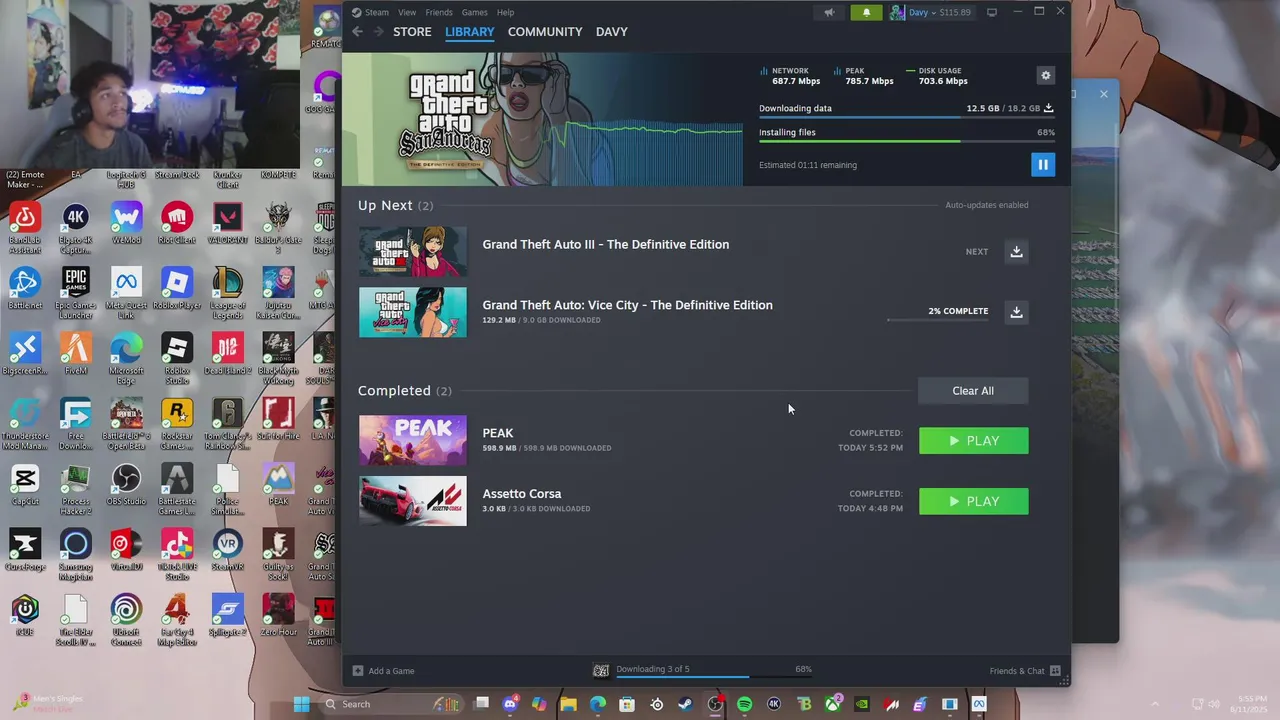This screenshot has width=1280, height=720.
Task: Switch to the STORE tab
Action: [412, 32]
